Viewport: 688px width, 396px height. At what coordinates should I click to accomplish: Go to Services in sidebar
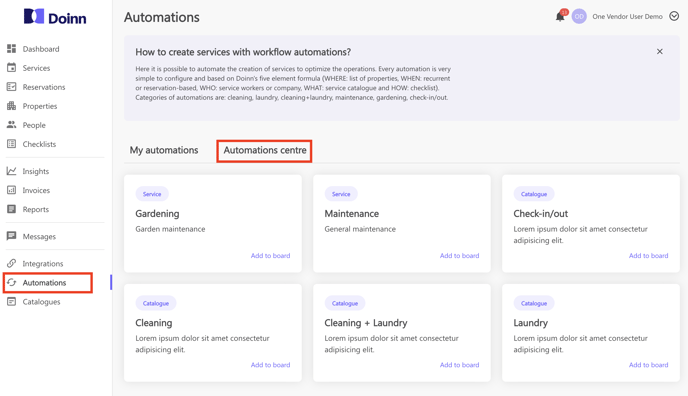(36, 68)
